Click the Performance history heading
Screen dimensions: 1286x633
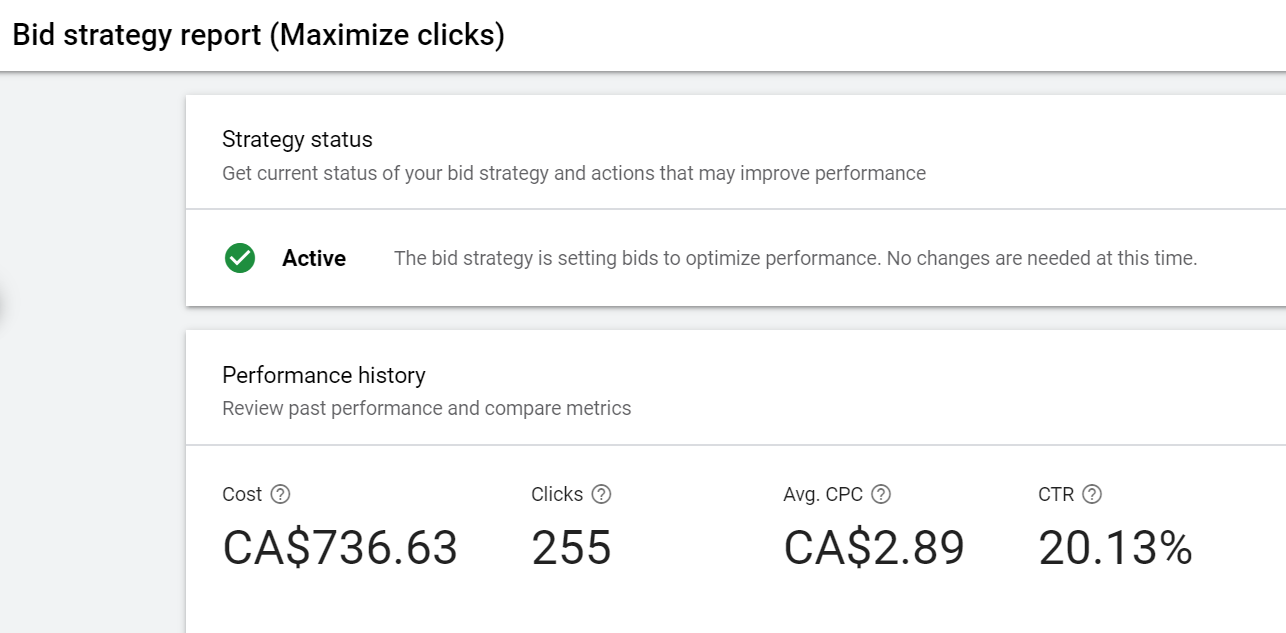(x=324, y=375)
